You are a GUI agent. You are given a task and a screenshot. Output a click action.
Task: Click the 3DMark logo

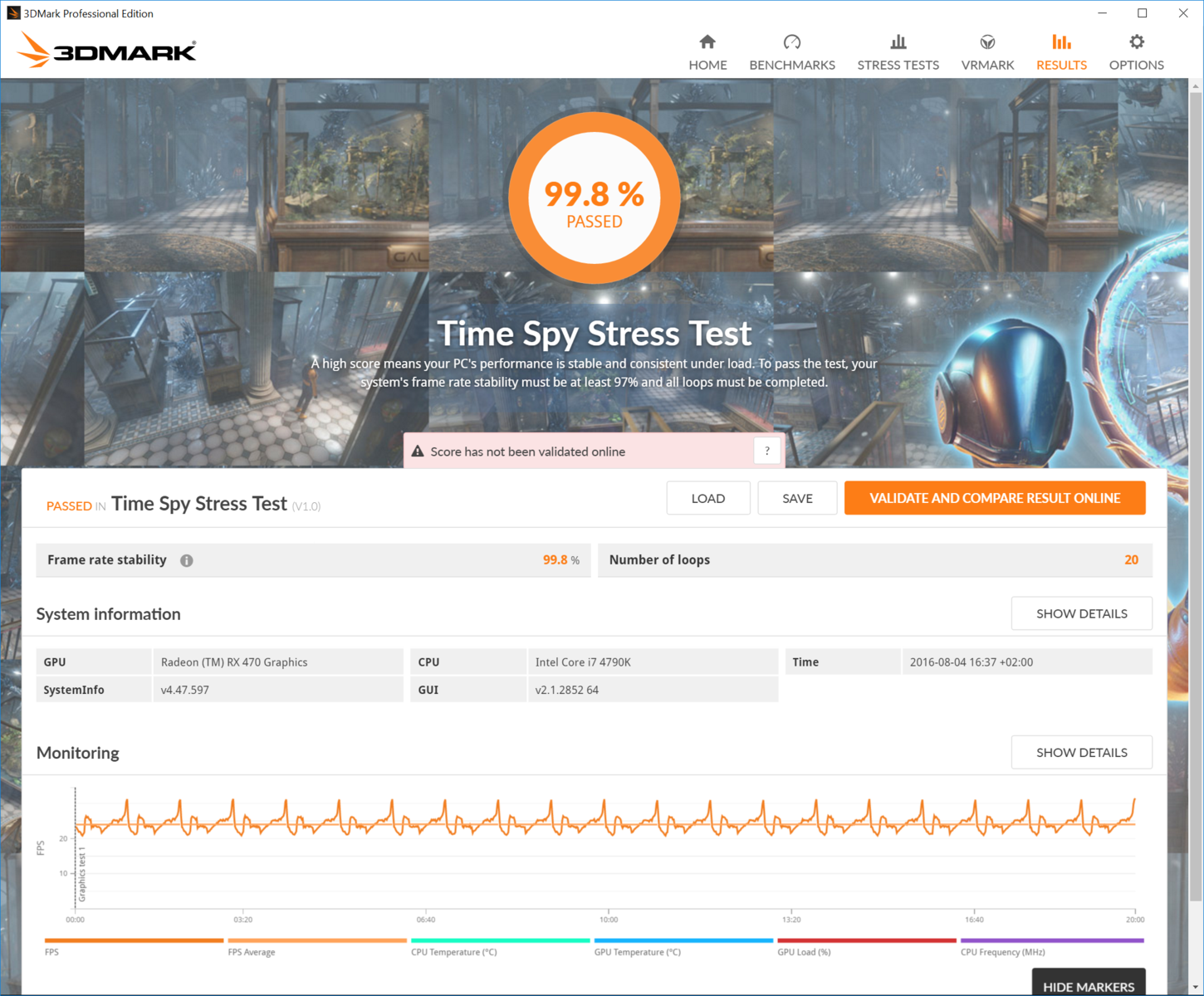point(107,51)
